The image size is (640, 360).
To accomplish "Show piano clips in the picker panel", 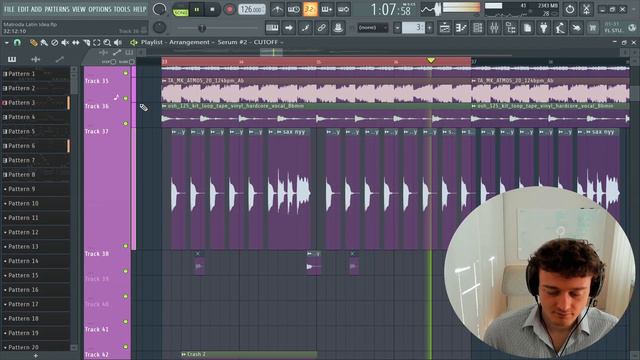I will pyautogui.click(x=12, y=60).
